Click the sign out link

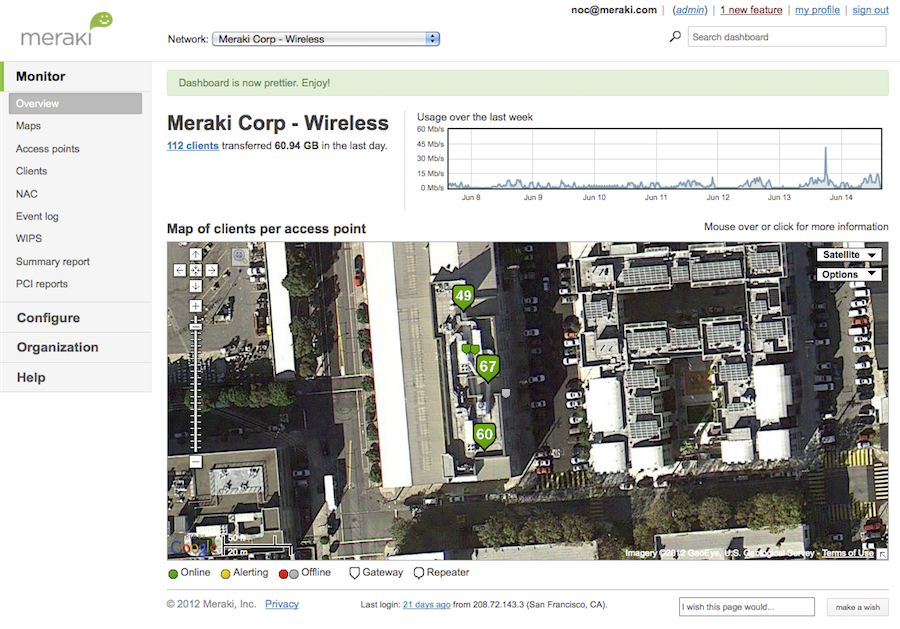pos(871,10)
